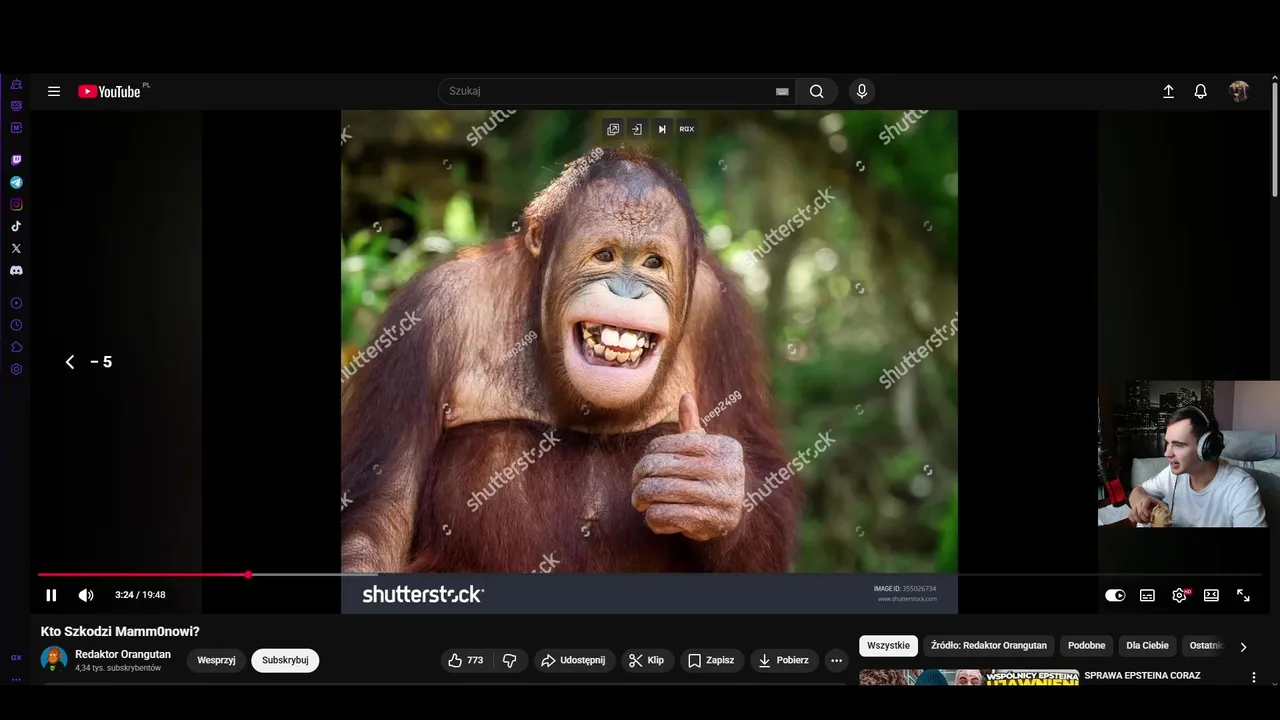Open more actions three-dot menu

click(x=836, y=660)
